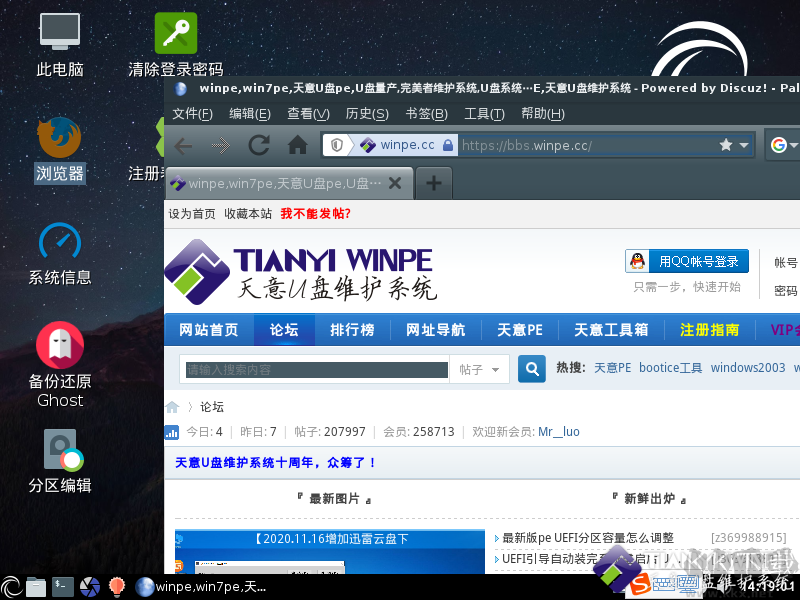Click the 论坛 breadcrumb statistics bar chart icon
The height and width of the screenshot is (600, 800).
coord(178,431)
